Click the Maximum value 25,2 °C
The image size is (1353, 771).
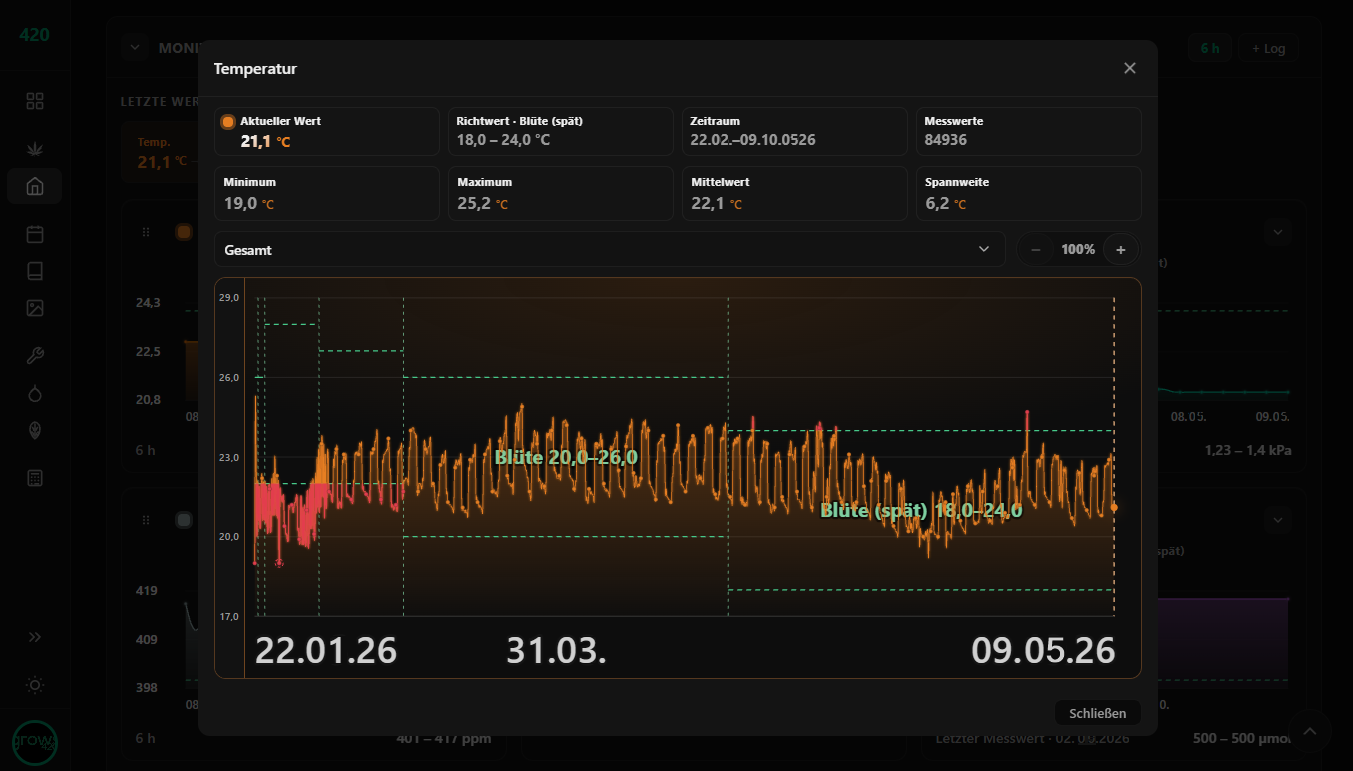pos(483,204)
